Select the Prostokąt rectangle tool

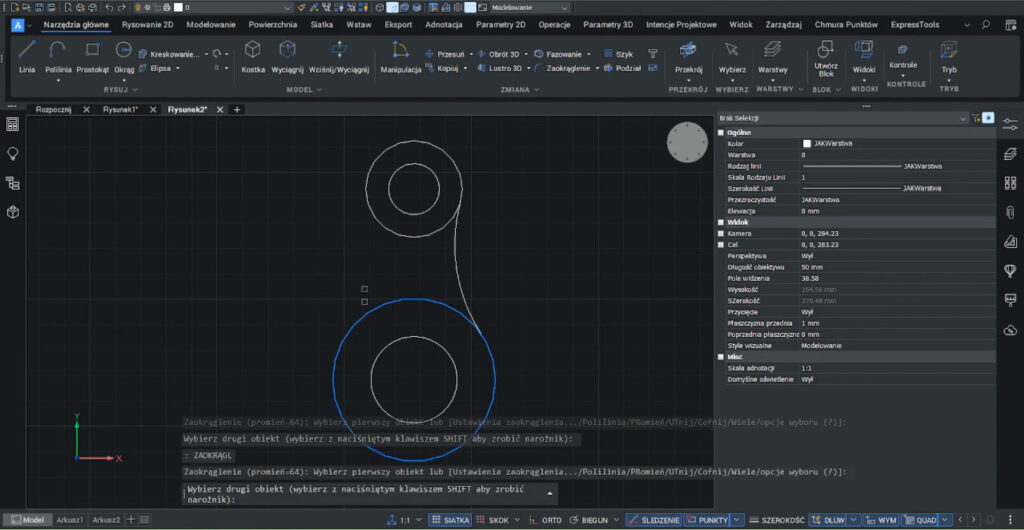coord(93,57)
